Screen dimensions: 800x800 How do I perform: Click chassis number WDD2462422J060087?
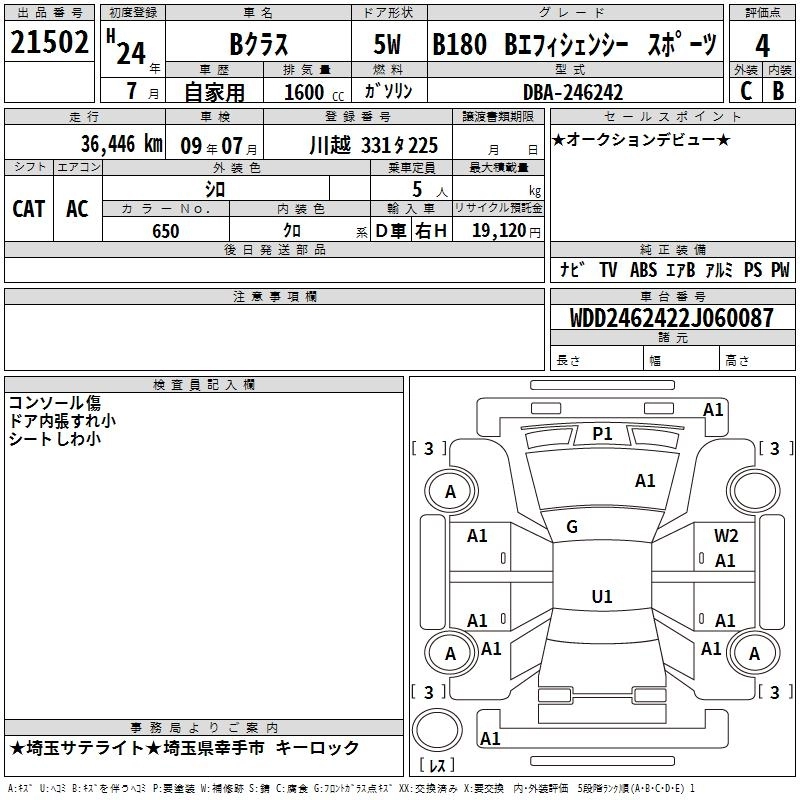(x=672, y=318)
